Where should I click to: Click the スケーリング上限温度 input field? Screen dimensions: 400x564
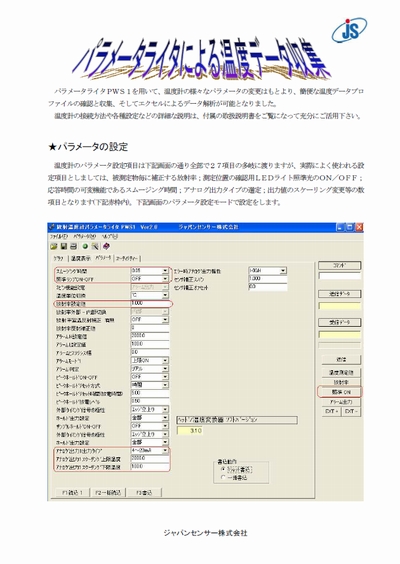(x=150, y=459)
